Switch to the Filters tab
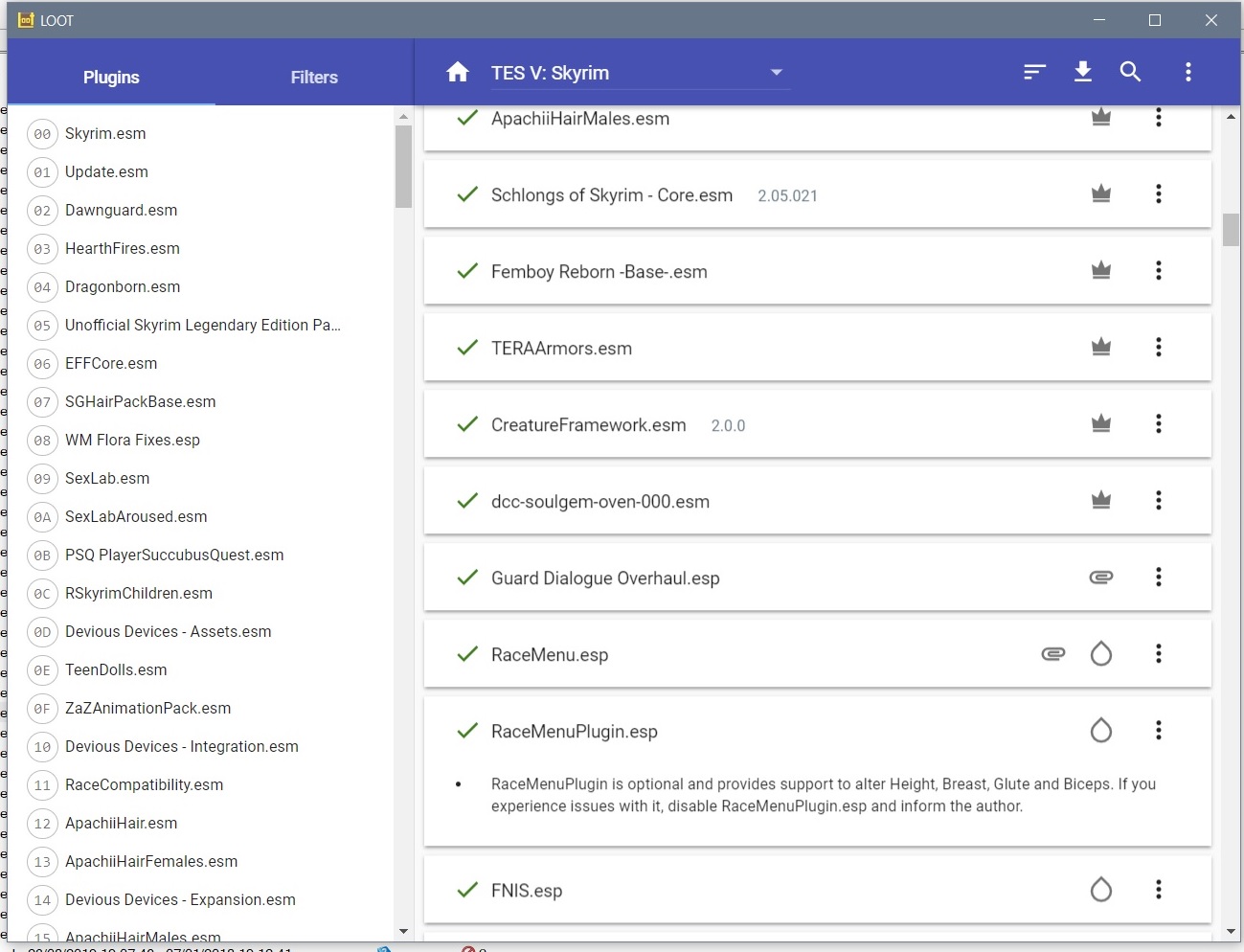The image size is (1244, 952). tap(314, 78)
